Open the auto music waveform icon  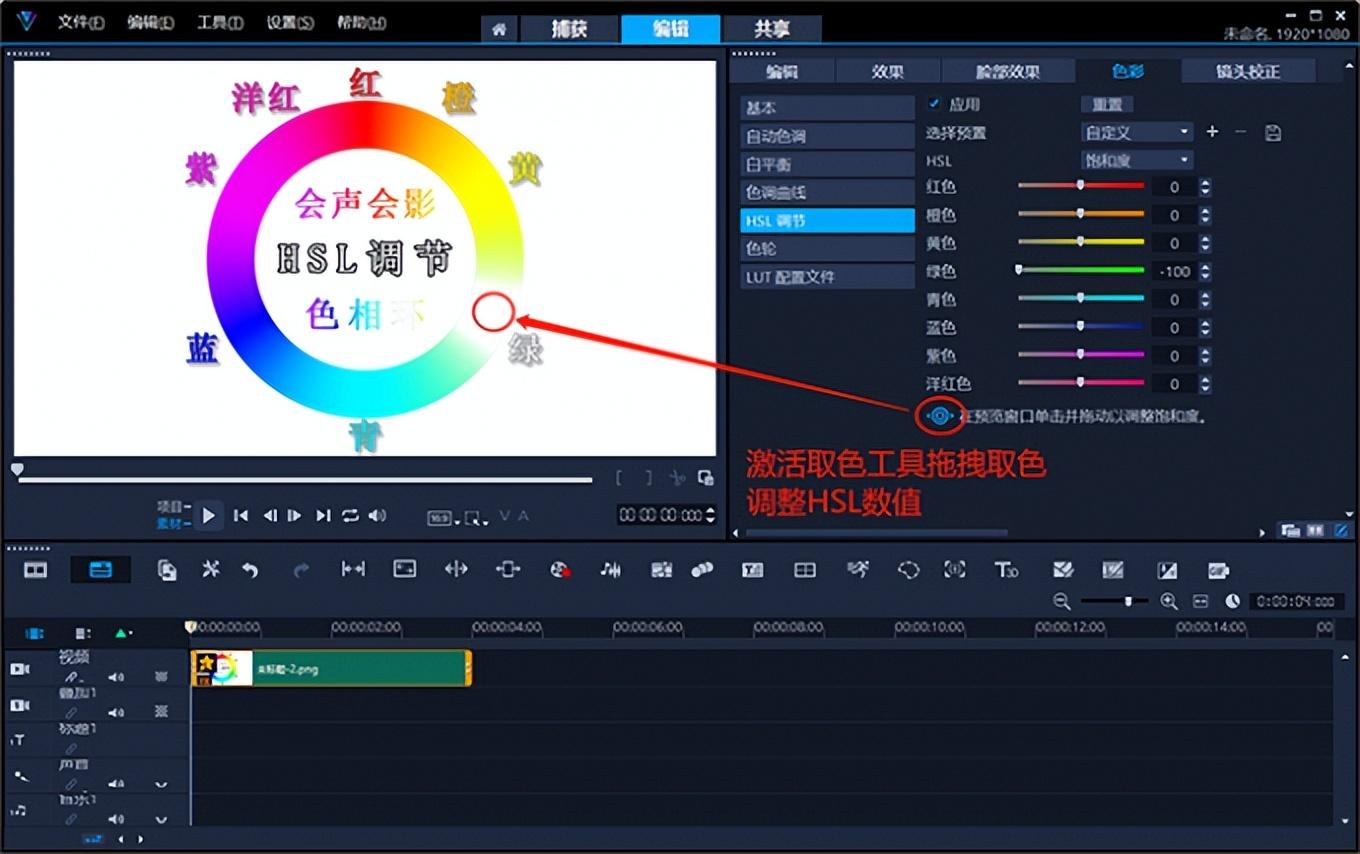point(610,570)
